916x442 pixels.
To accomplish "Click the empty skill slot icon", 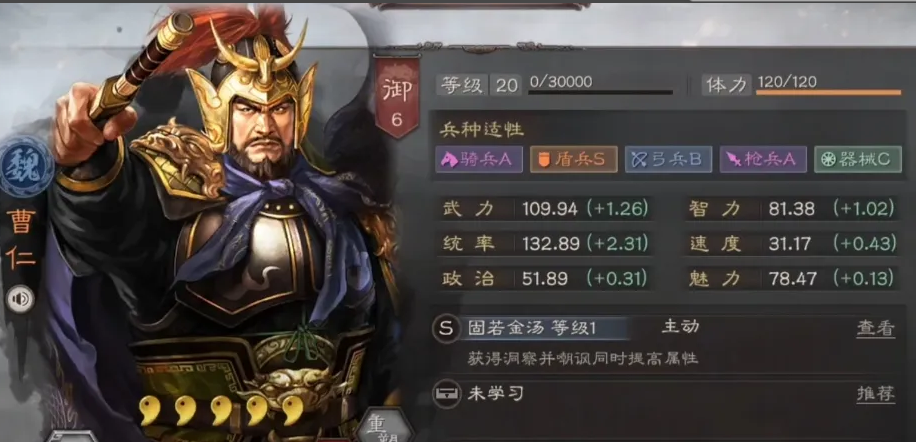I will point(446,394).
